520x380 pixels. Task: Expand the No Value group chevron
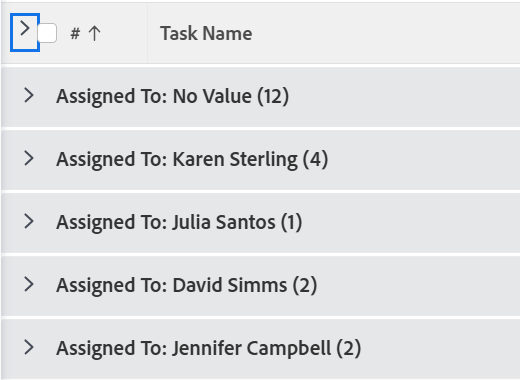point(29,96)
